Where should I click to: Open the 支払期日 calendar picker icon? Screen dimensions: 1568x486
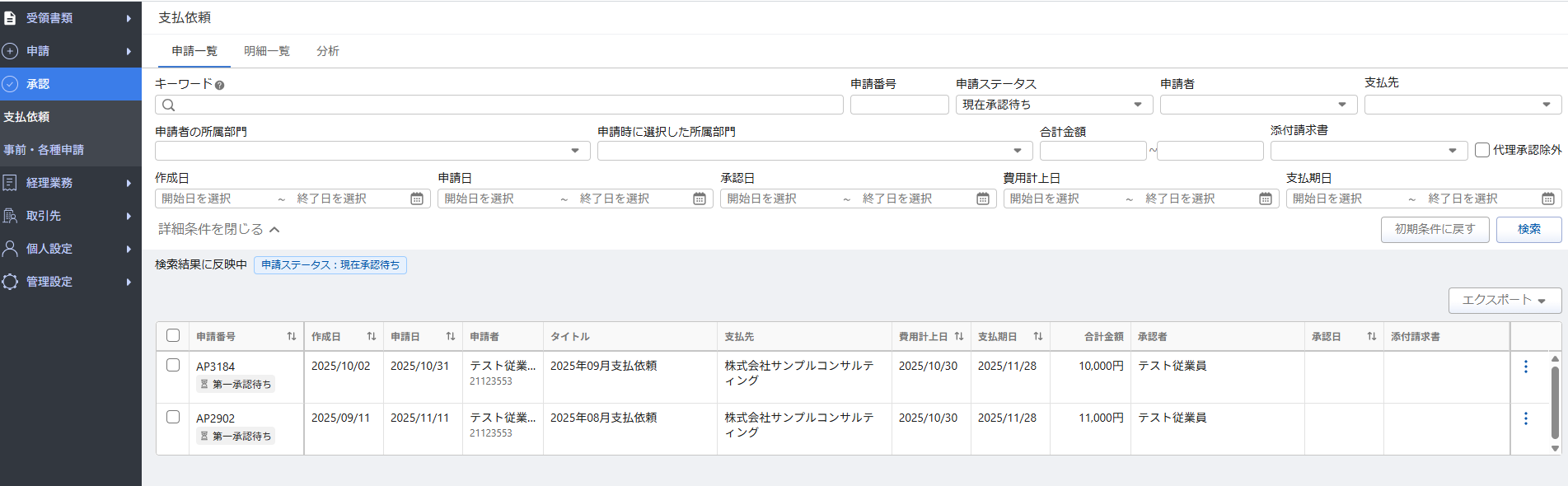1548,199
